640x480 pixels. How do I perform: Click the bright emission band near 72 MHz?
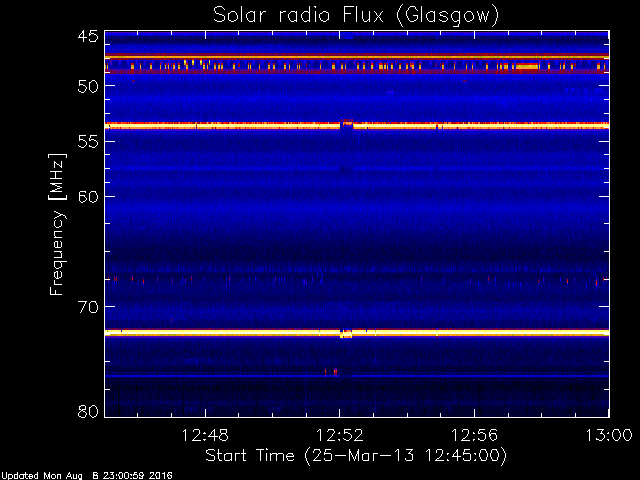pyautogui.click(x=357, y=333)
